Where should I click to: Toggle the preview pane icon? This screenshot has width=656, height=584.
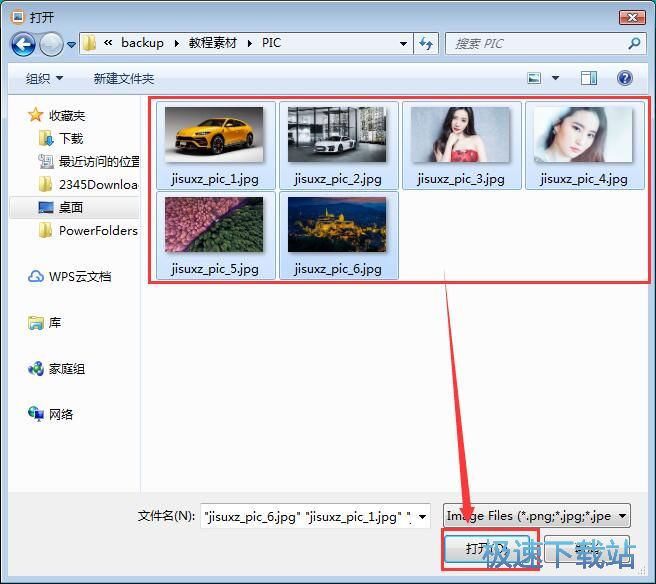tap(589, 78)
